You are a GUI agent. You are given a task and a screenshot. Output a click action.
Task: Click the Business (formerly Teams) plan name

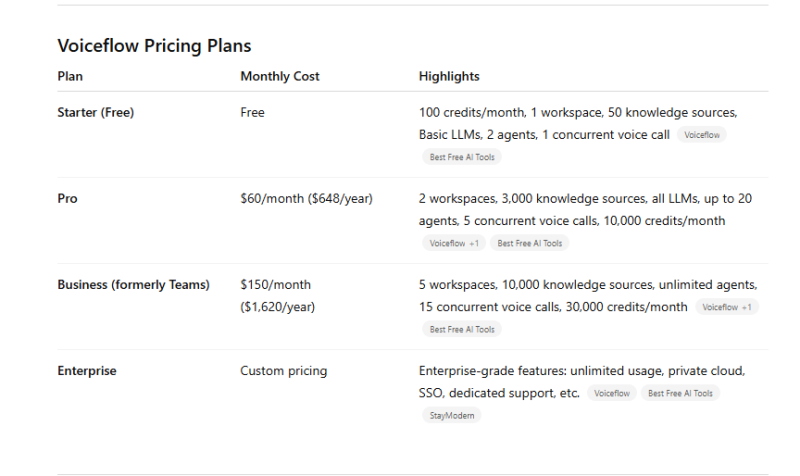(x=133, y=285)
